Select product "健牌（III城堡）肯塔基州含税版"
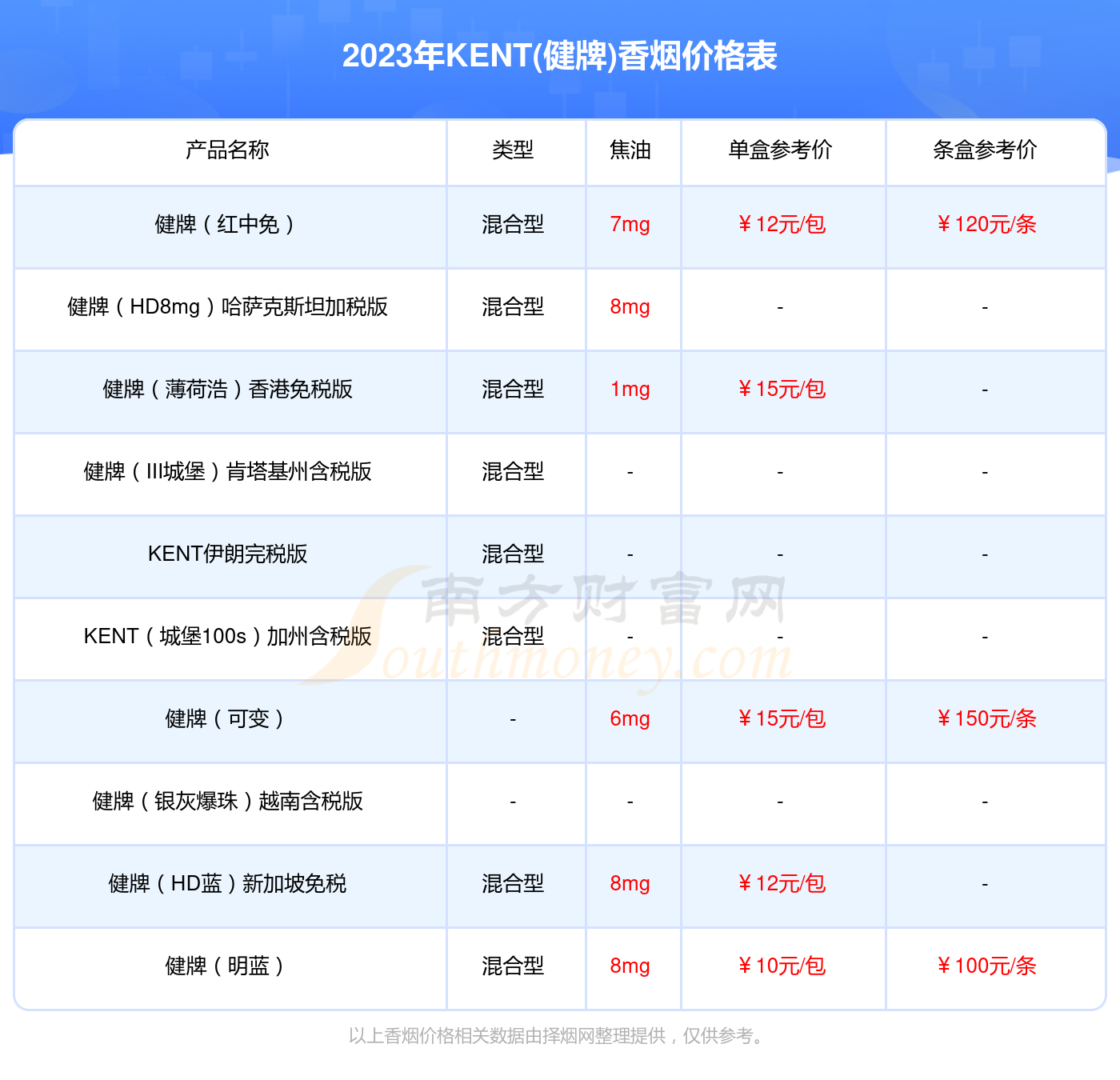This screenshot has width=1120, height=1080. (x=227, y=472)
